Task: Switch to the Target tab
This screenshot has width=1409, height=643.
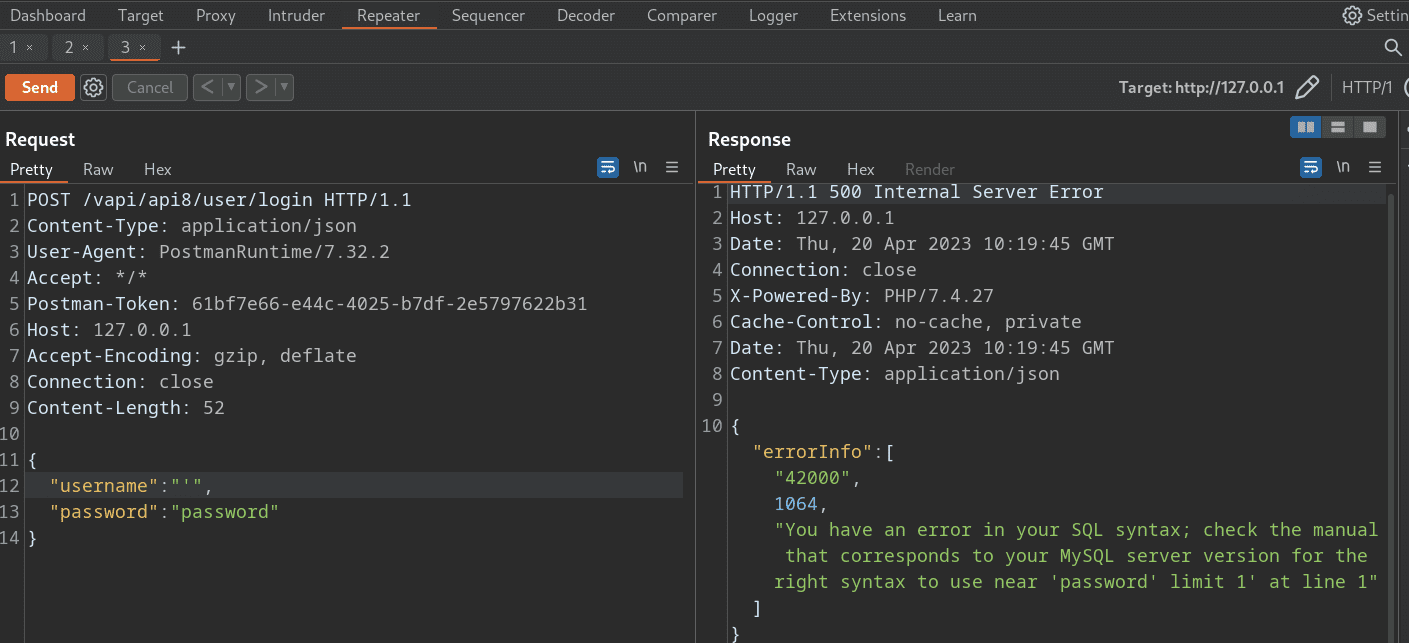Action: coord(141,15)
